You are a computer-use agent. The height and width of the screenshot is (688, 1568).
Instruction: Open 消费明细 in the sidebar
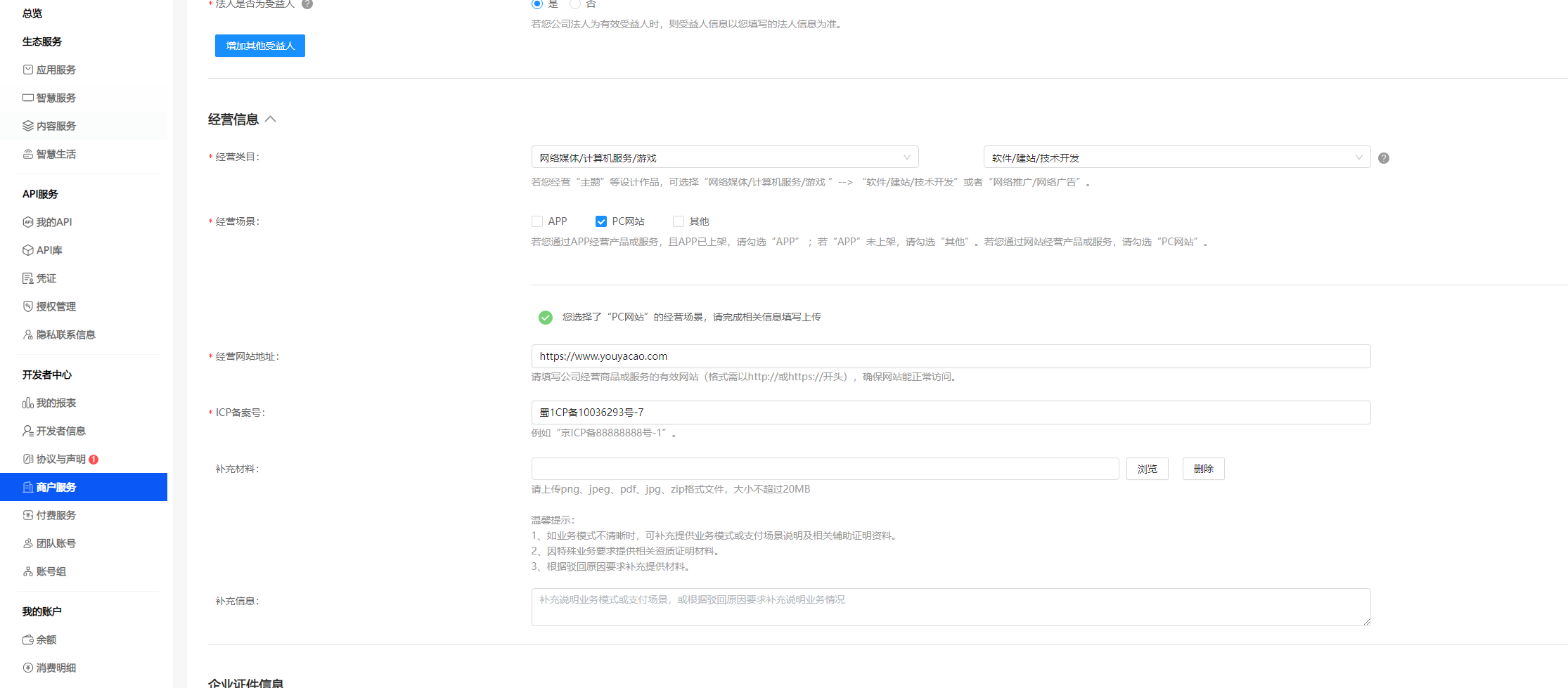(x=84, y=668)
